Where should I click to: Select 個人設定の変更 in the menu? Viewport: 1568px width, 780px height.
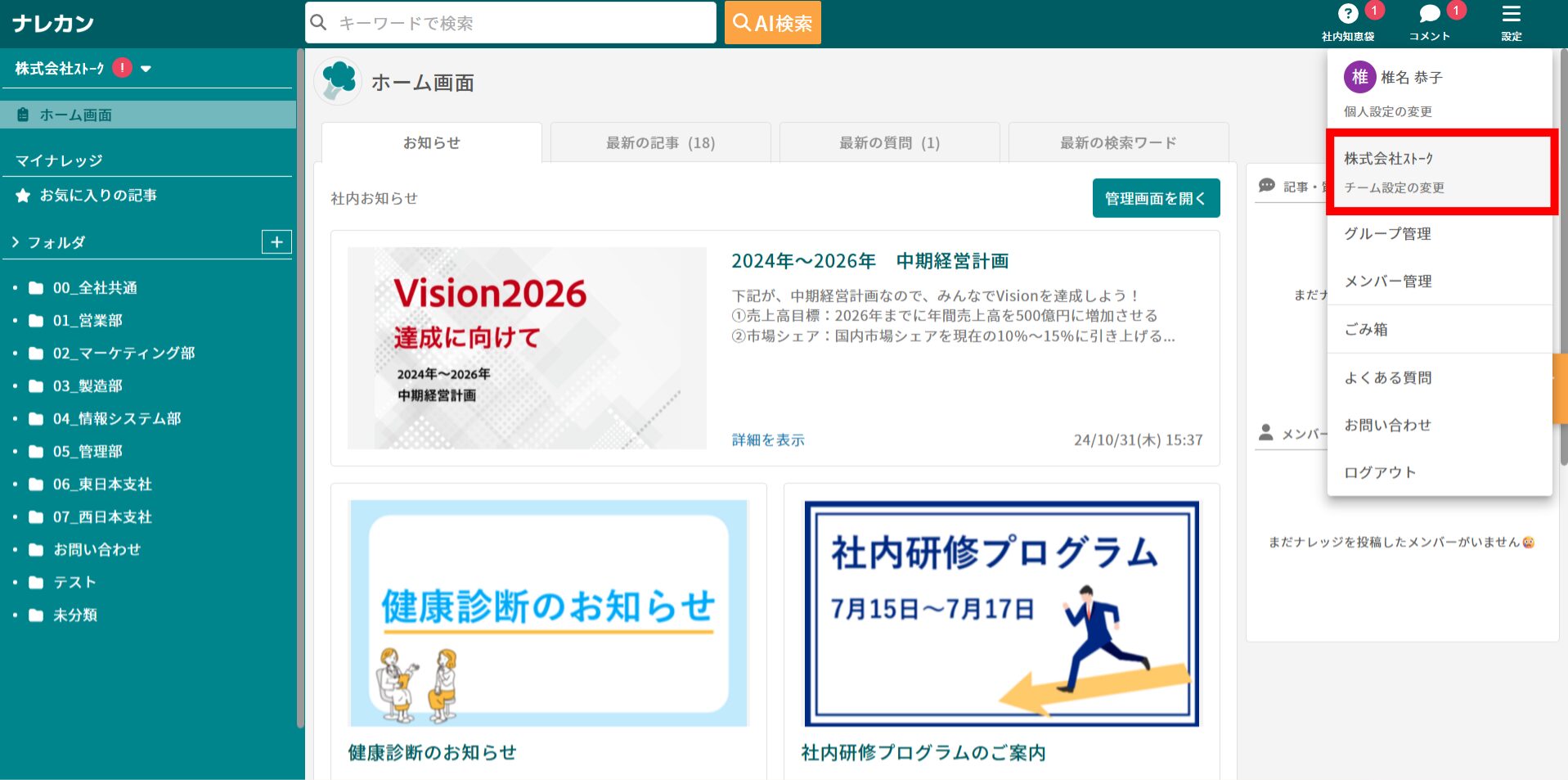pos(1388,111)
